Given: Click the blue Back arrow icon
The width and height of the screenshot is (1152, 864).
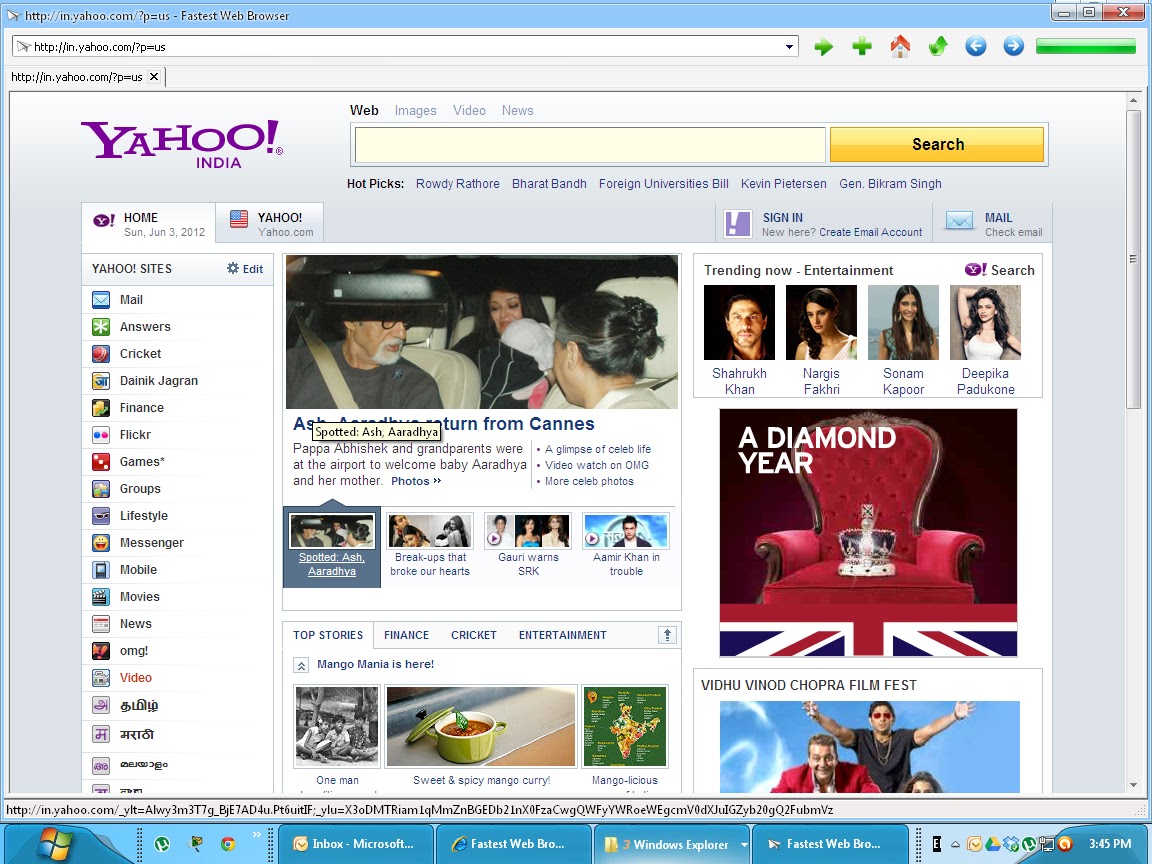Looking at the screenshot, I should click(x=976, y=47).
